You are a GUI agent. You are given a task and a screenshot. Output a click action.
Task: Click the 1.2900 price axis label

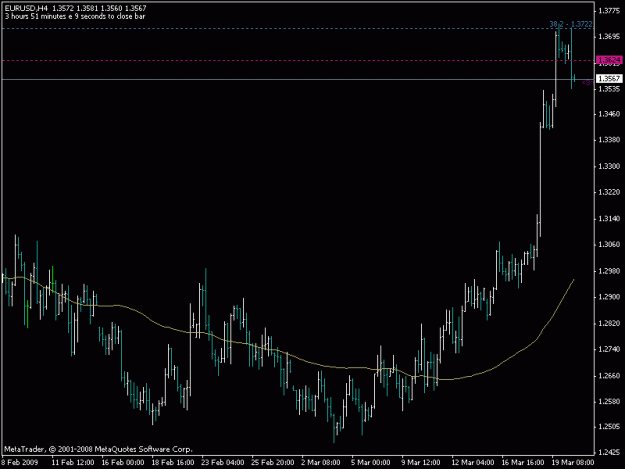[x=609, y=297]
